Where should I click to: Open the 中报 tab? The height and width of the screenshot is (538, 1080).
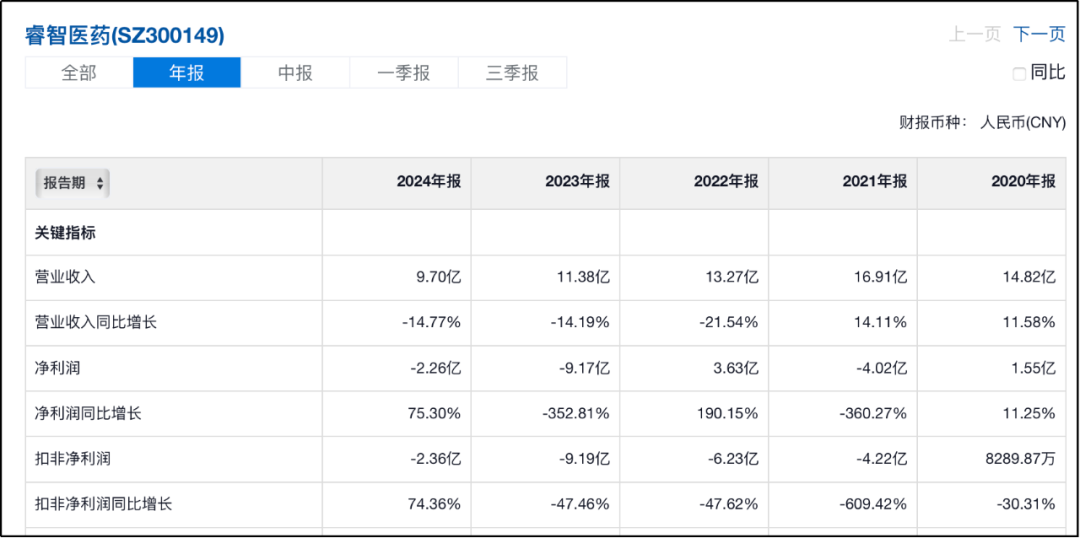tap(295, 72)
